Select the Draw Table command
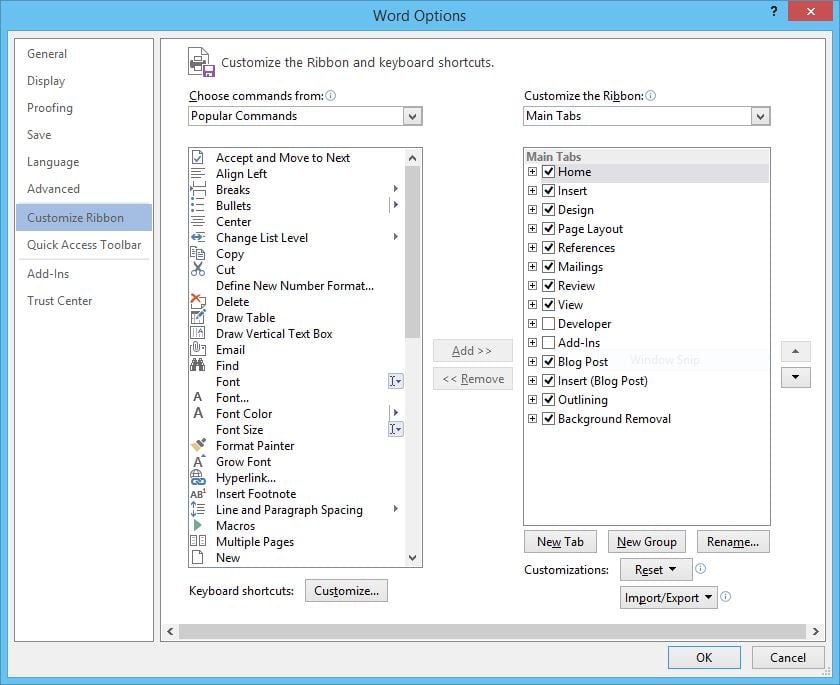 (203, 318)
